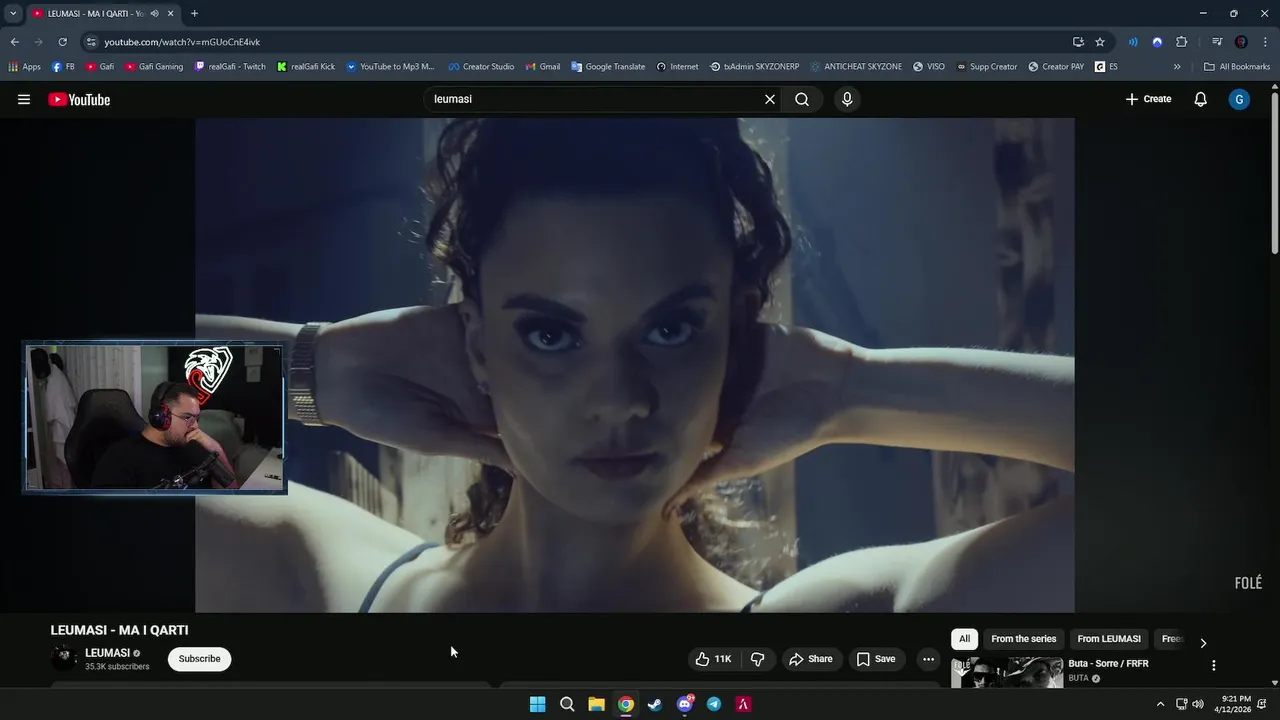Screen dimensions: 1280x720
Task: Go back in the browser
Action: [x=14, y=42]
